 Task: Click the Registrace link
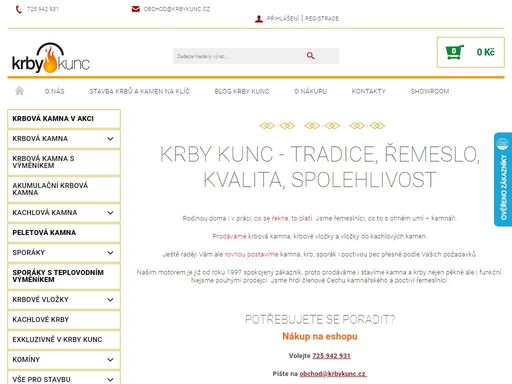322,19
